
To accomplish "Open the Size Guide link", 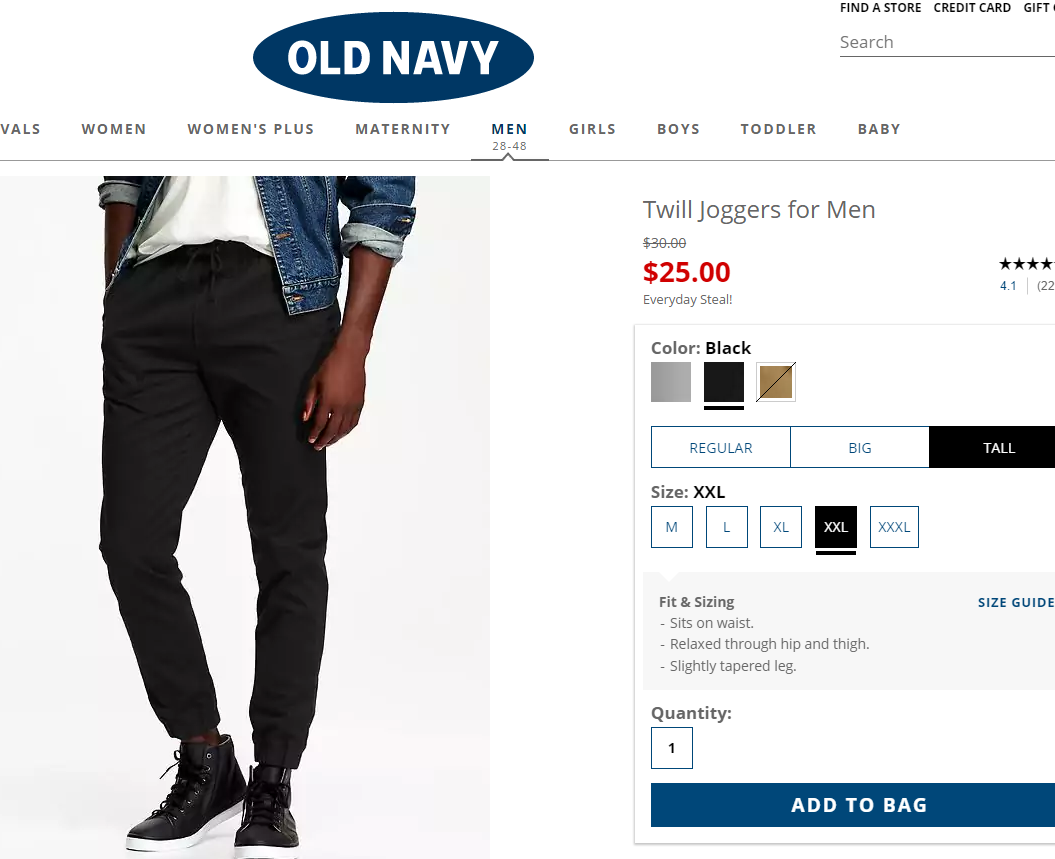I will point(1015,602).
